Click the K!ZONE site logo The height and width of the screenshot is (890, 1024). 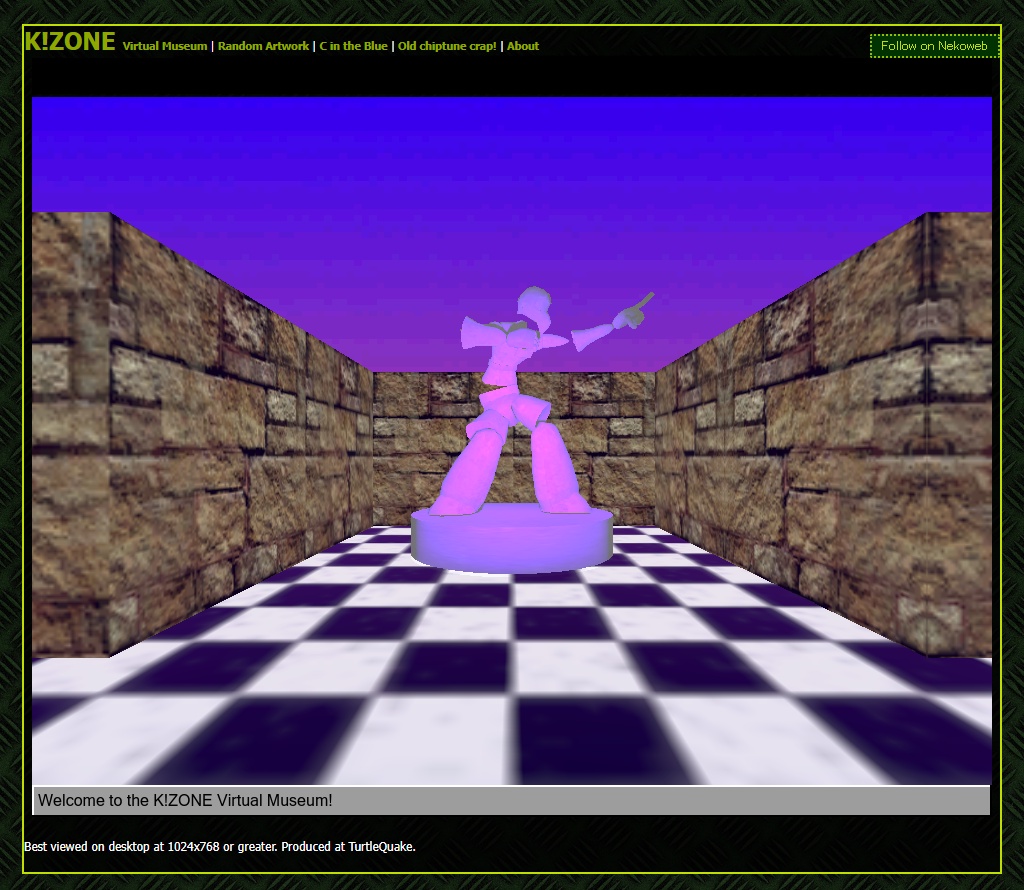click(70, 42)
